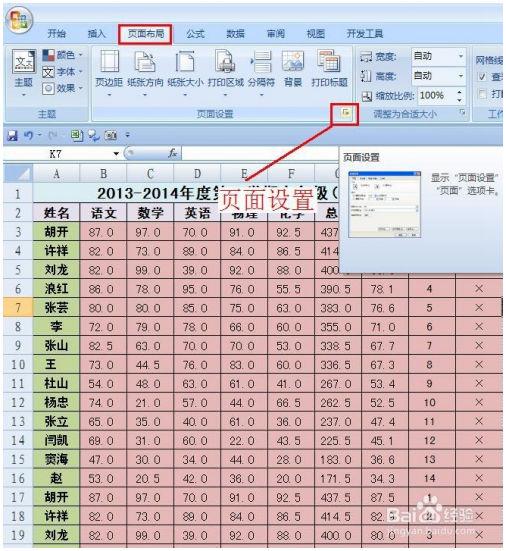506x551 pixels.
Task: Select the 打印区域 print area icon
Action: pyautogui.click(x=225, y=73)
